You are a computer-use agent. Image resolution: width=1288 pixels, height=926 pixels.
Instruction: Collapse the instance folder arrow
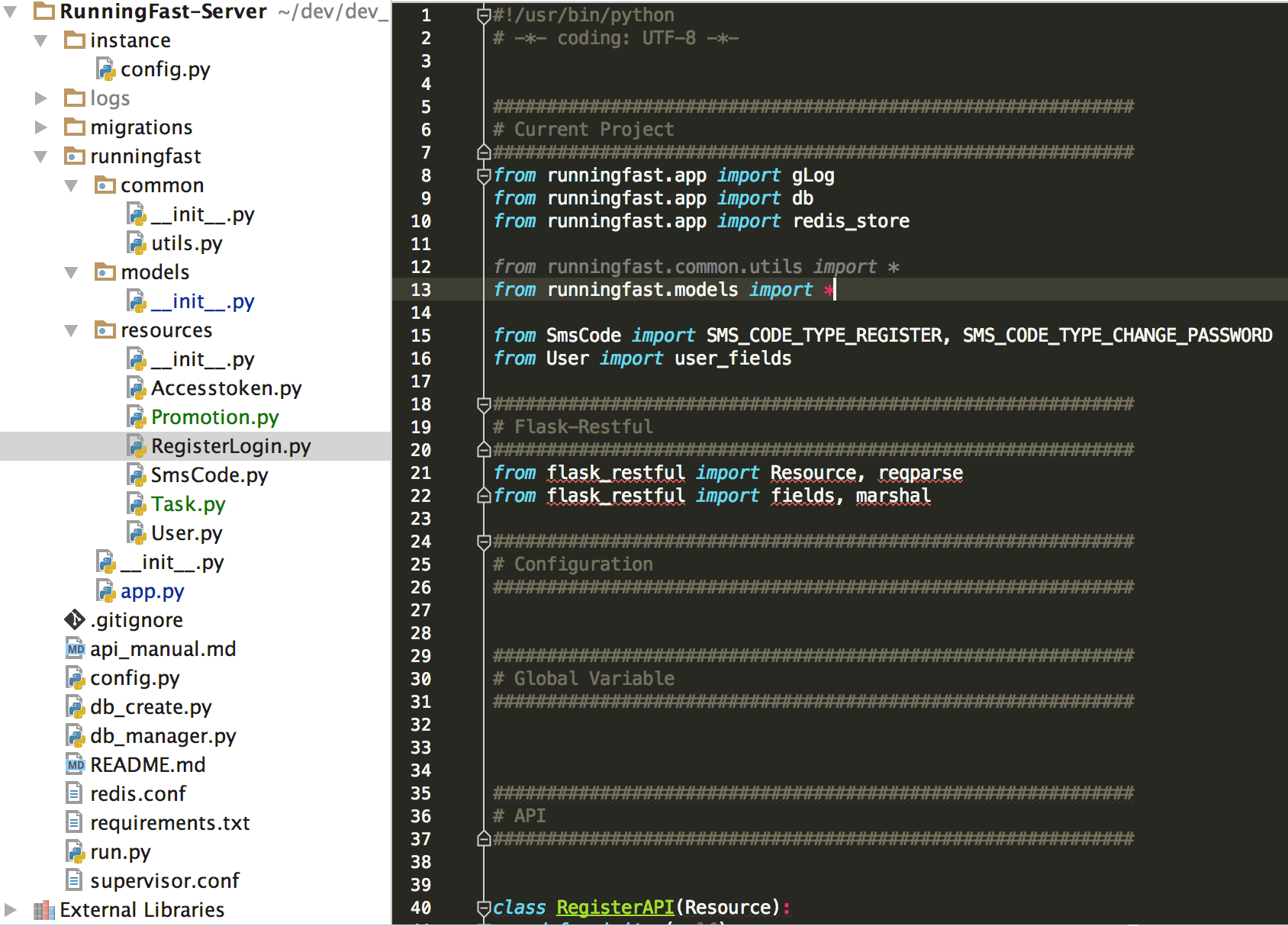[x=41, y=40]
